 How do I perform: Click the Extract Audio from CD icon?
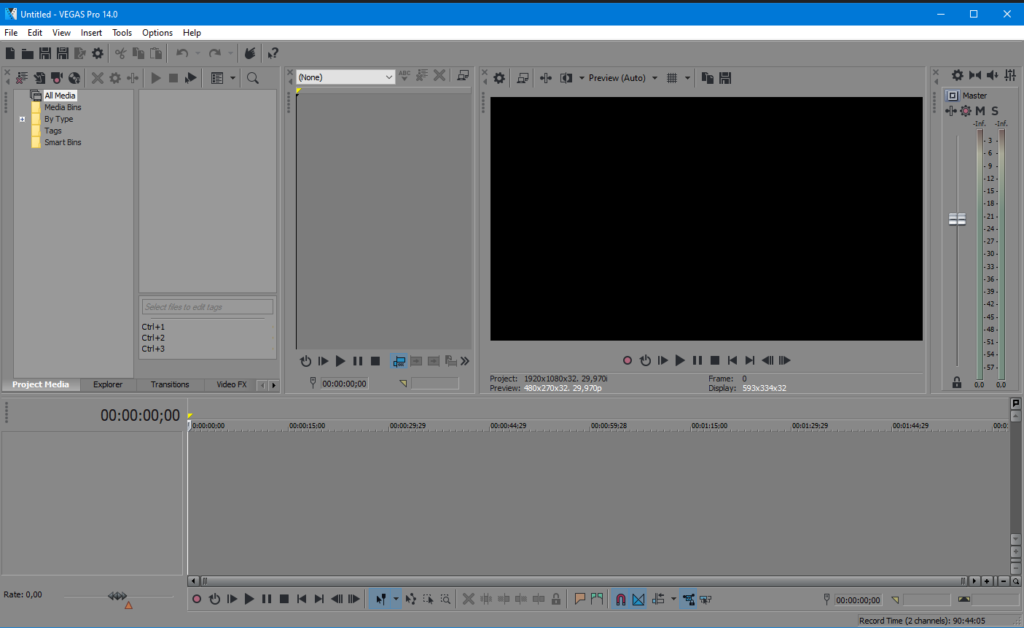74,78
